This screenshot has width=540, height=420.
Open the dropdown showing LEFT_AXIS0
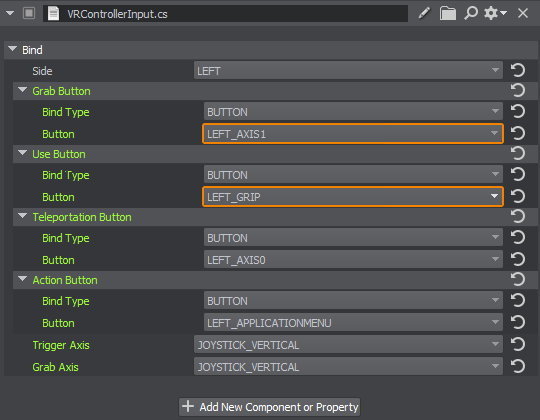point(353,260)
